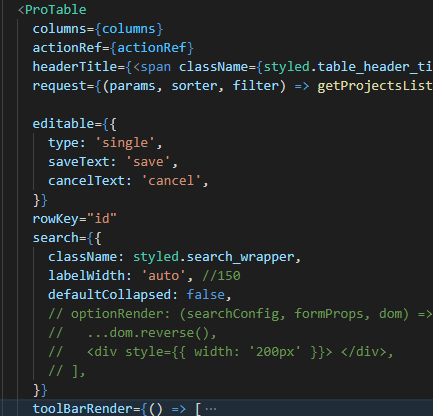
Task: Click the 'auto' labelWidth value
Action: click(163, 276)
